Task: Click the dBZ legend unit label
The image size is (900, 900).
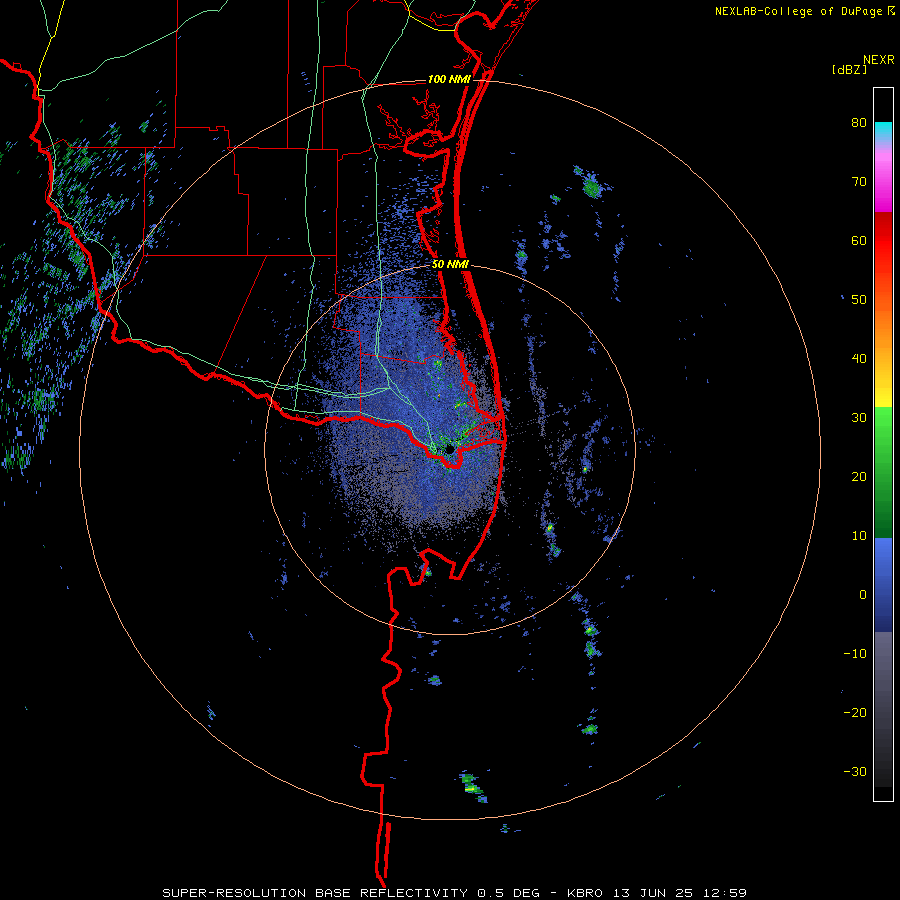Action: click(x=849, y=69)
